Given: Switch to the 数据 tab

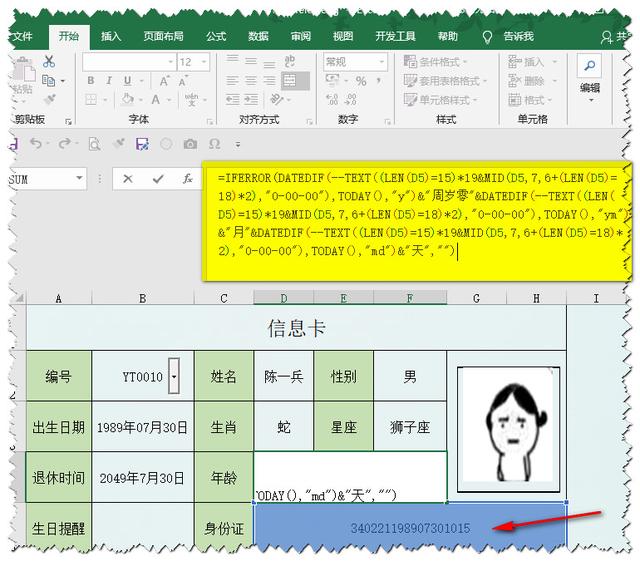Looking at the screenshot, I should [258, 36].
